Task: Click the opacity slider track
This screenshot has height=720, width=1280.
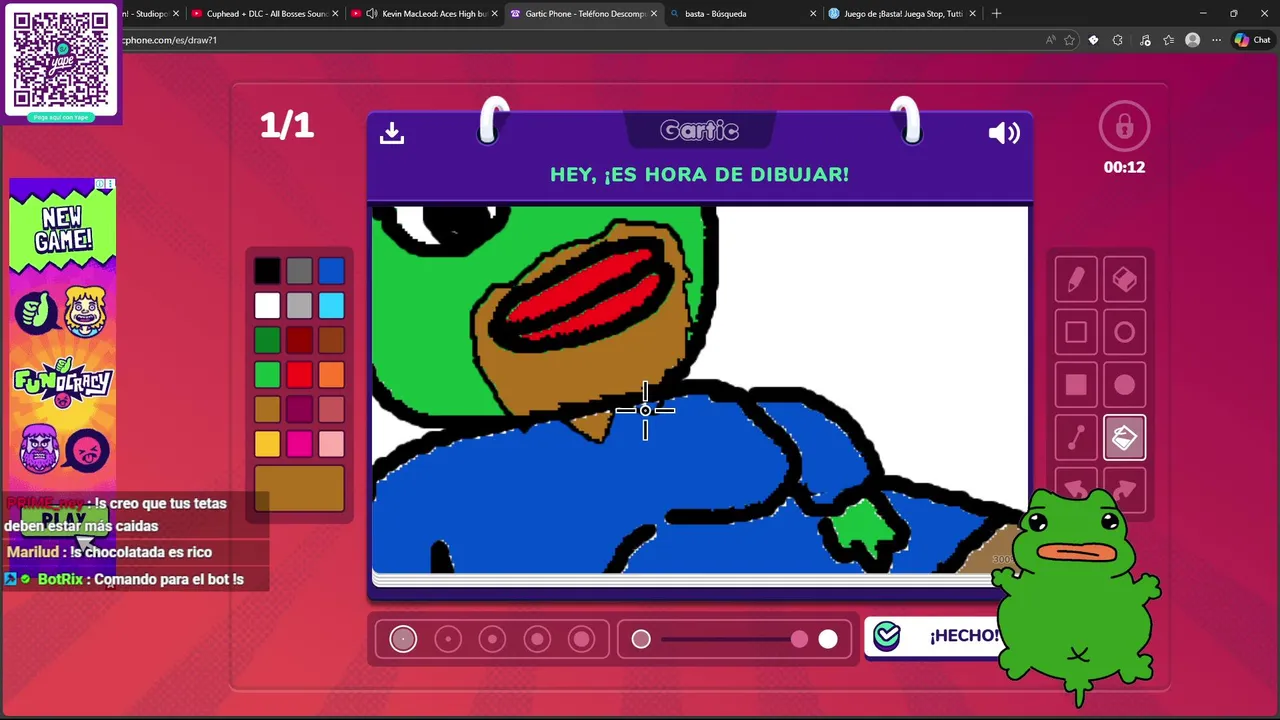Action: tap(734, 639)
